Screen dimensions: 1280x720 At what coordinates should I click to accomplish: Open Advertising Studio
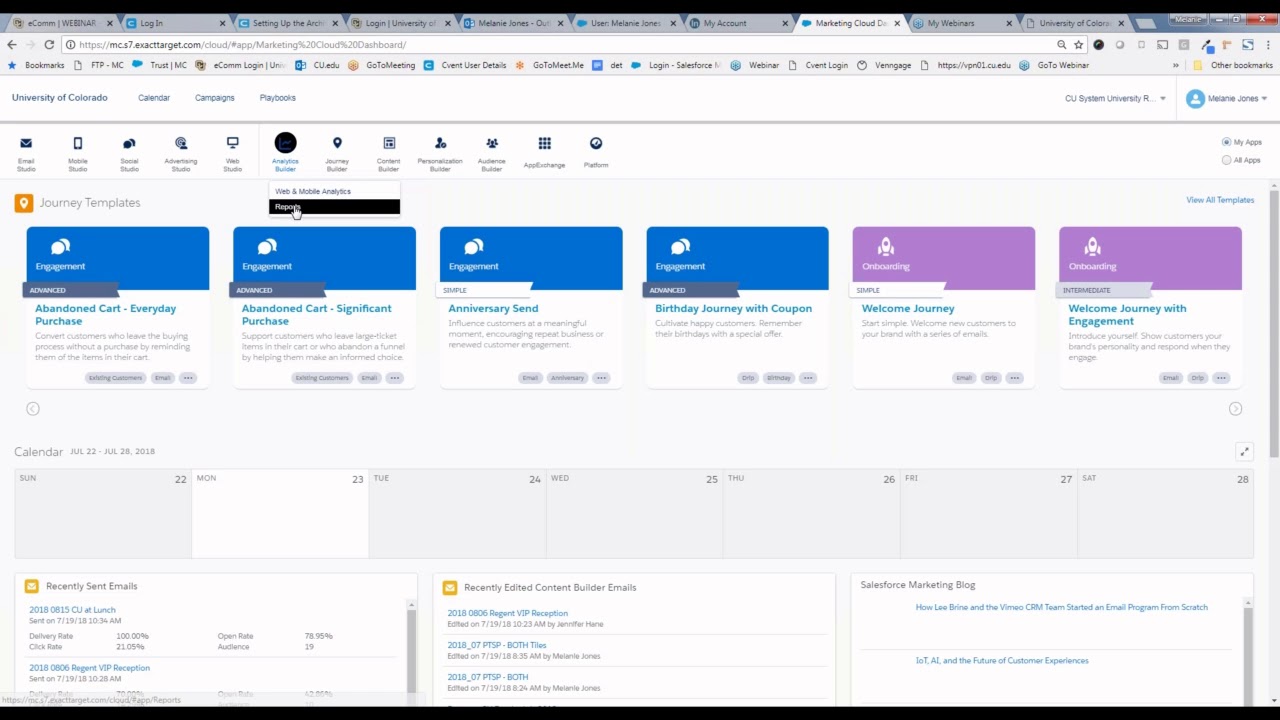(181, 153)
